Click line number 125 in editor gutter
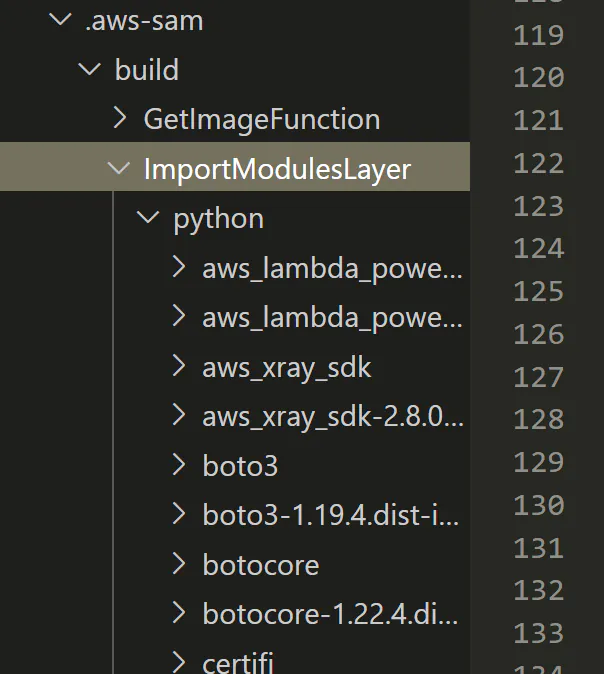Screen dimensions: 604x674 click(538, 292)
